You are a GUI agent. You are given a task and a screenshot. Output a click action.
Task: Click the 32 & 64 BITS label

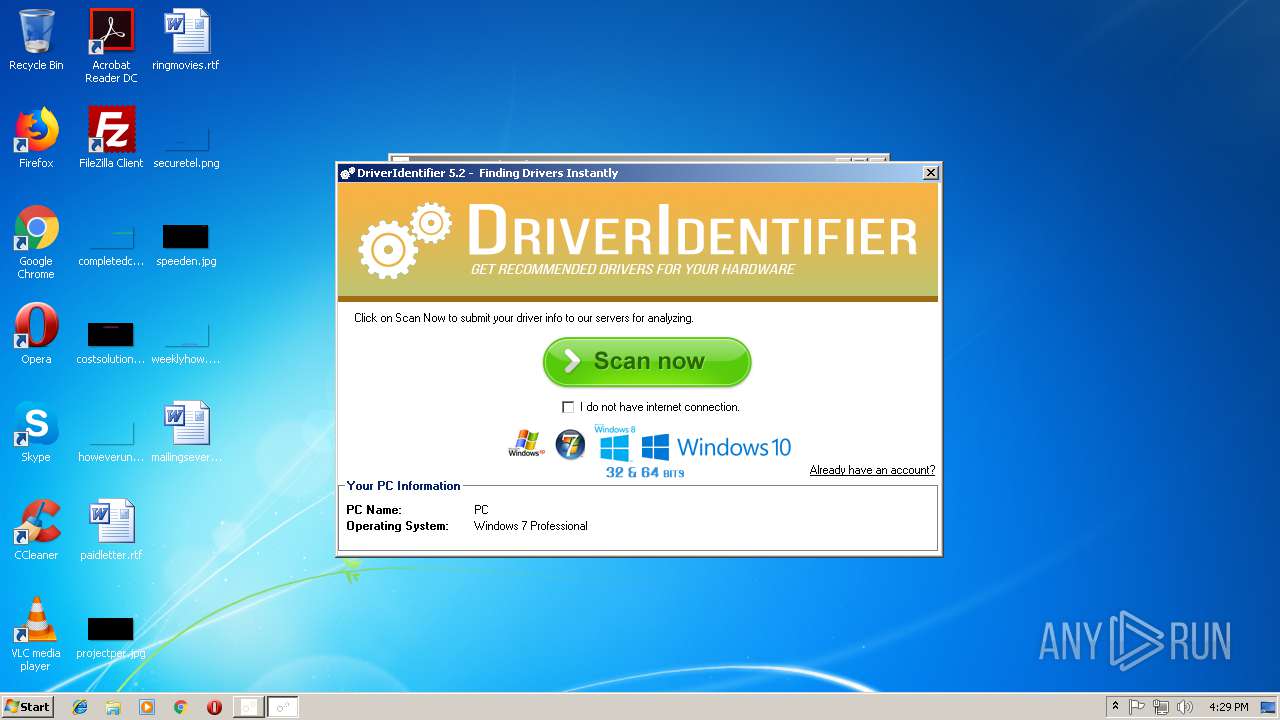pos(645,473)
